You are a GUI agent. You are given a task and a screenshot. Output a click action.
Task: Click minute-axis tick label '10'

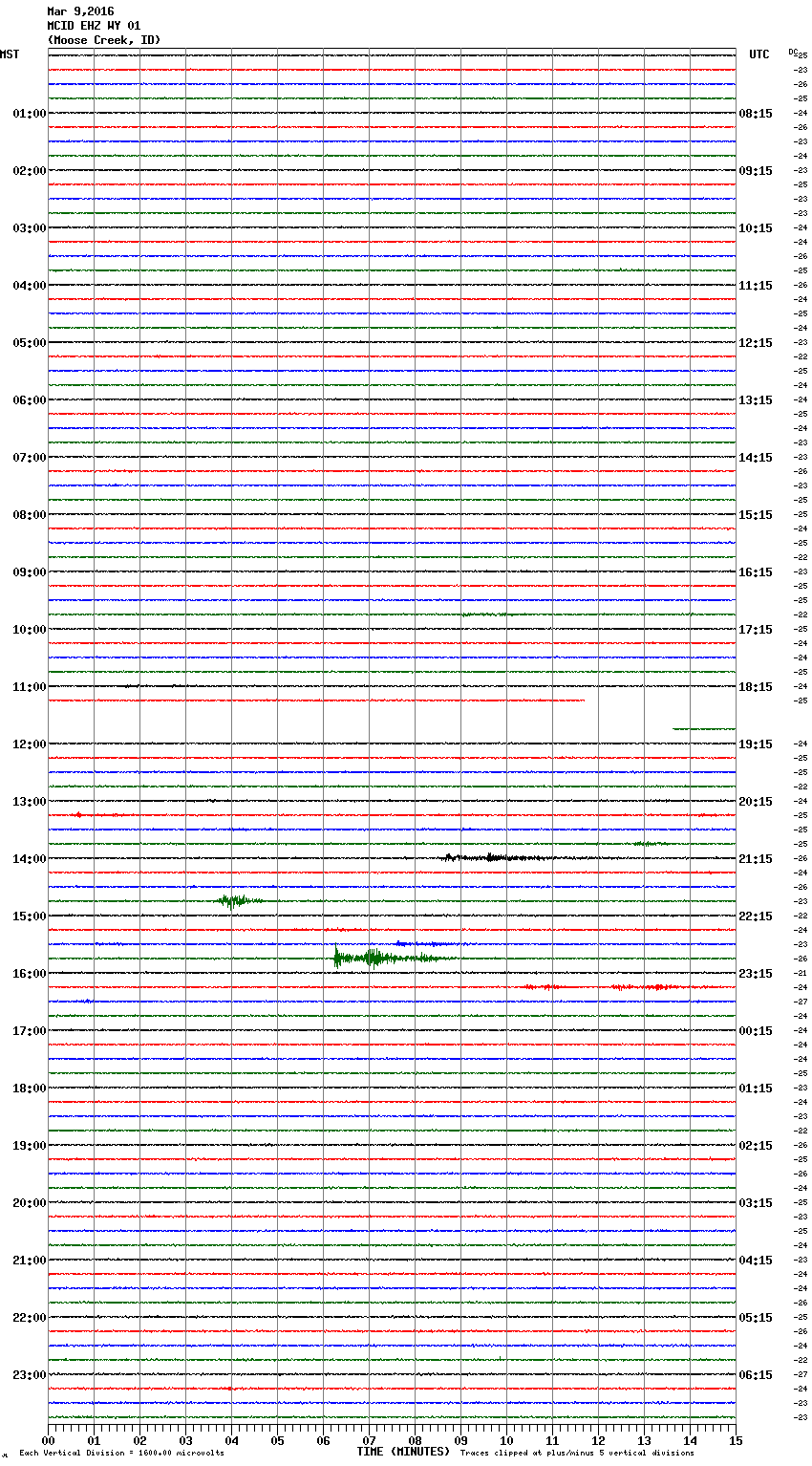pyautogui.click(x=507, y=1441)
